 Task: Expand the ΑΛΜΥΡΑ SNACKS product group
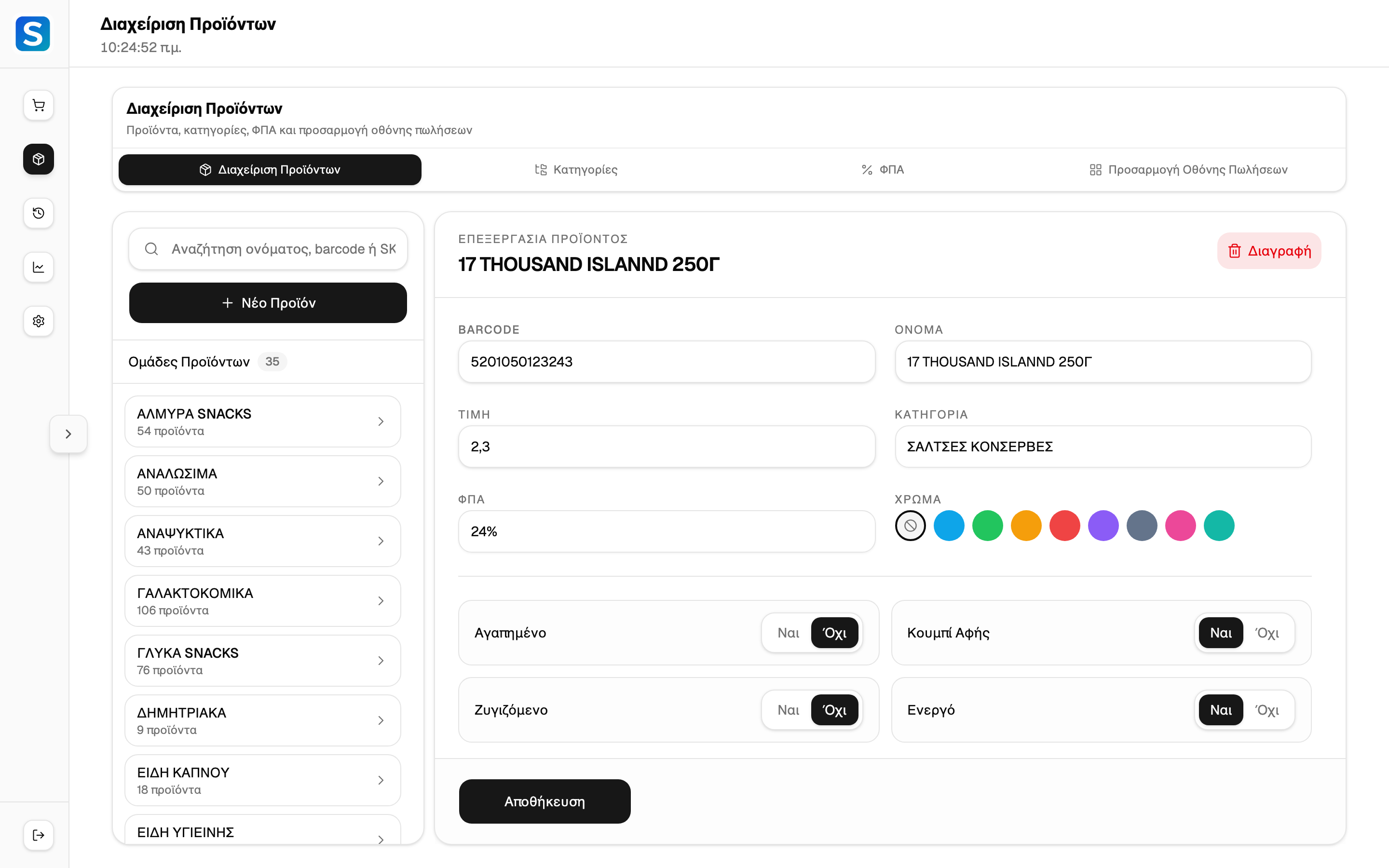click(x=262, y=421)
